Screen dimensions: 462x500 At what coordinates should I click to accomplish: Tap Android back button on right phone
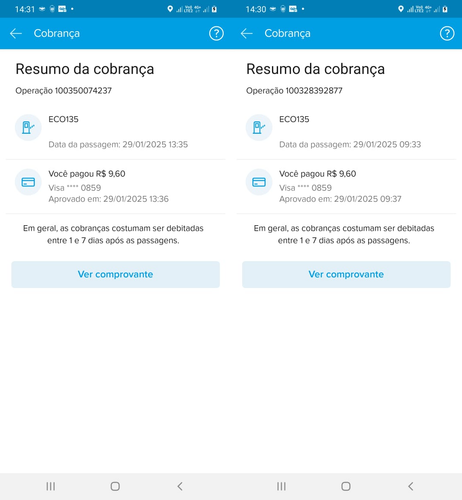pos(411,486)
